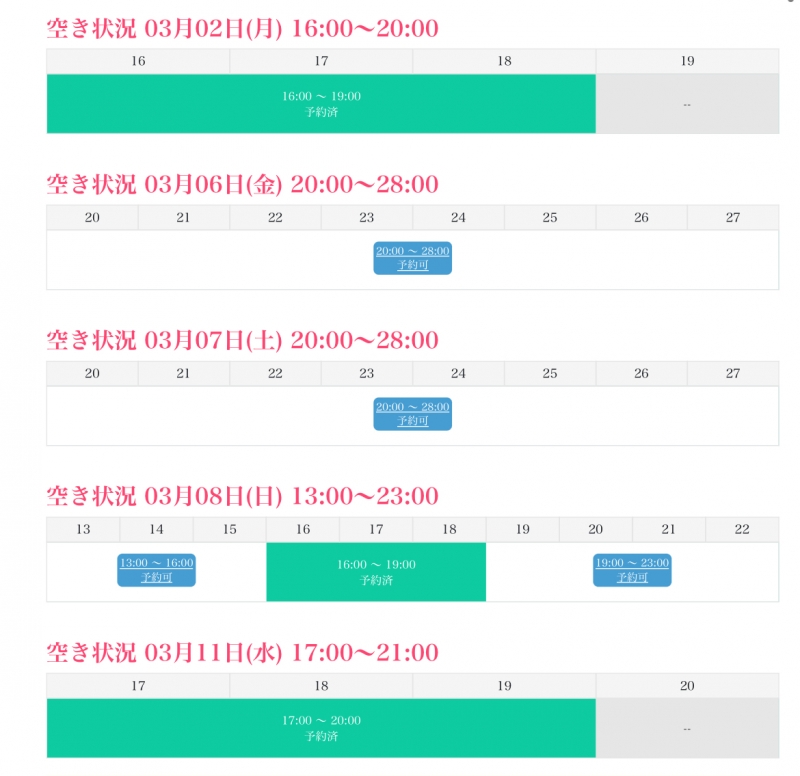This screenshot has width=800, height=776.
Task: Open the 20:00～28:00 bookable slot on 03月07日
Action: tap(412, 414)
